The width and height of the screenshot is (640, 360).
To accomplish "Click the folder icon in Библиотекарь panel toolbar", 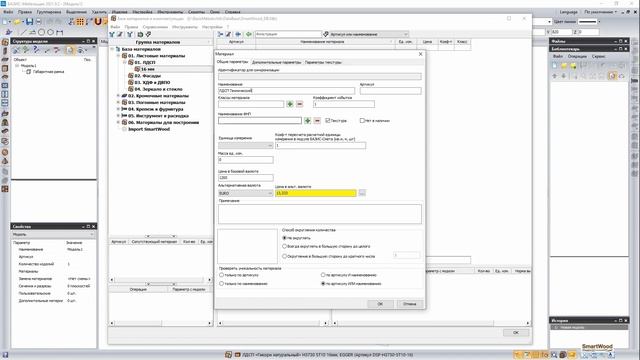I will [x=564, y=65].
